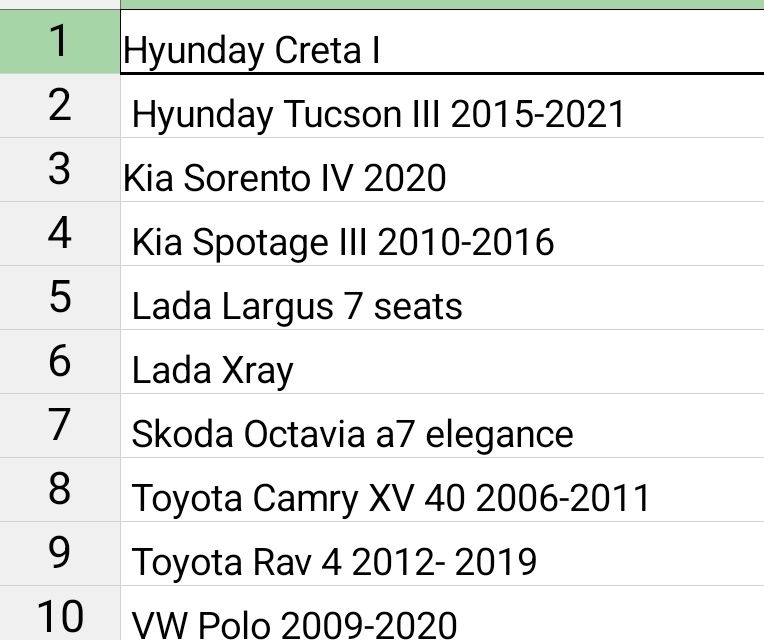Select row header 10
The image size is (764, 640).
click(x=60, y=615)
